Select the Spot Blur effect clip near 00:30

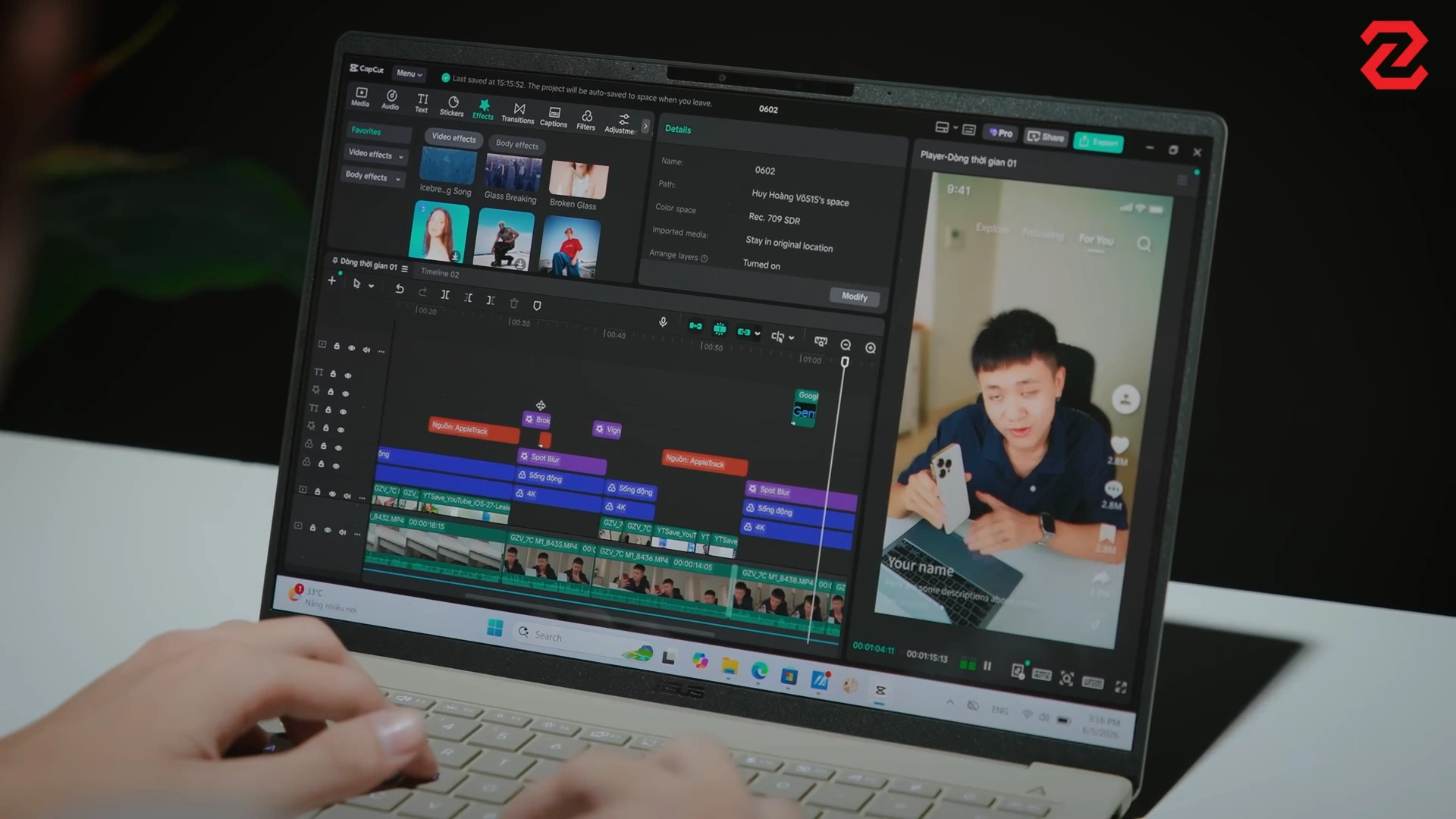coord(561,460)
